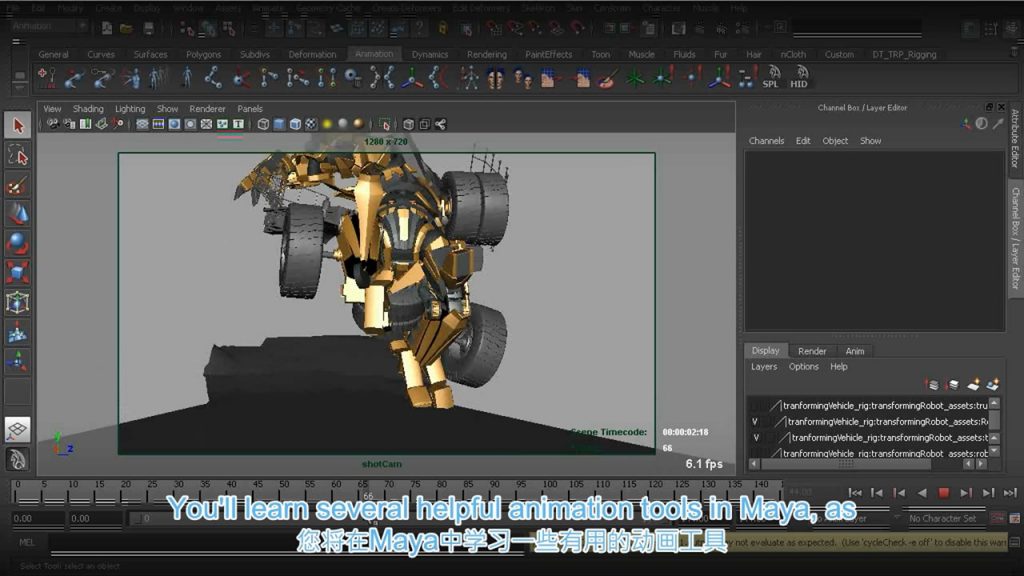Click create layer from selected icon
Viewport: 1024px width, 576px height.
pyautogui.click(x=993, y=384)
